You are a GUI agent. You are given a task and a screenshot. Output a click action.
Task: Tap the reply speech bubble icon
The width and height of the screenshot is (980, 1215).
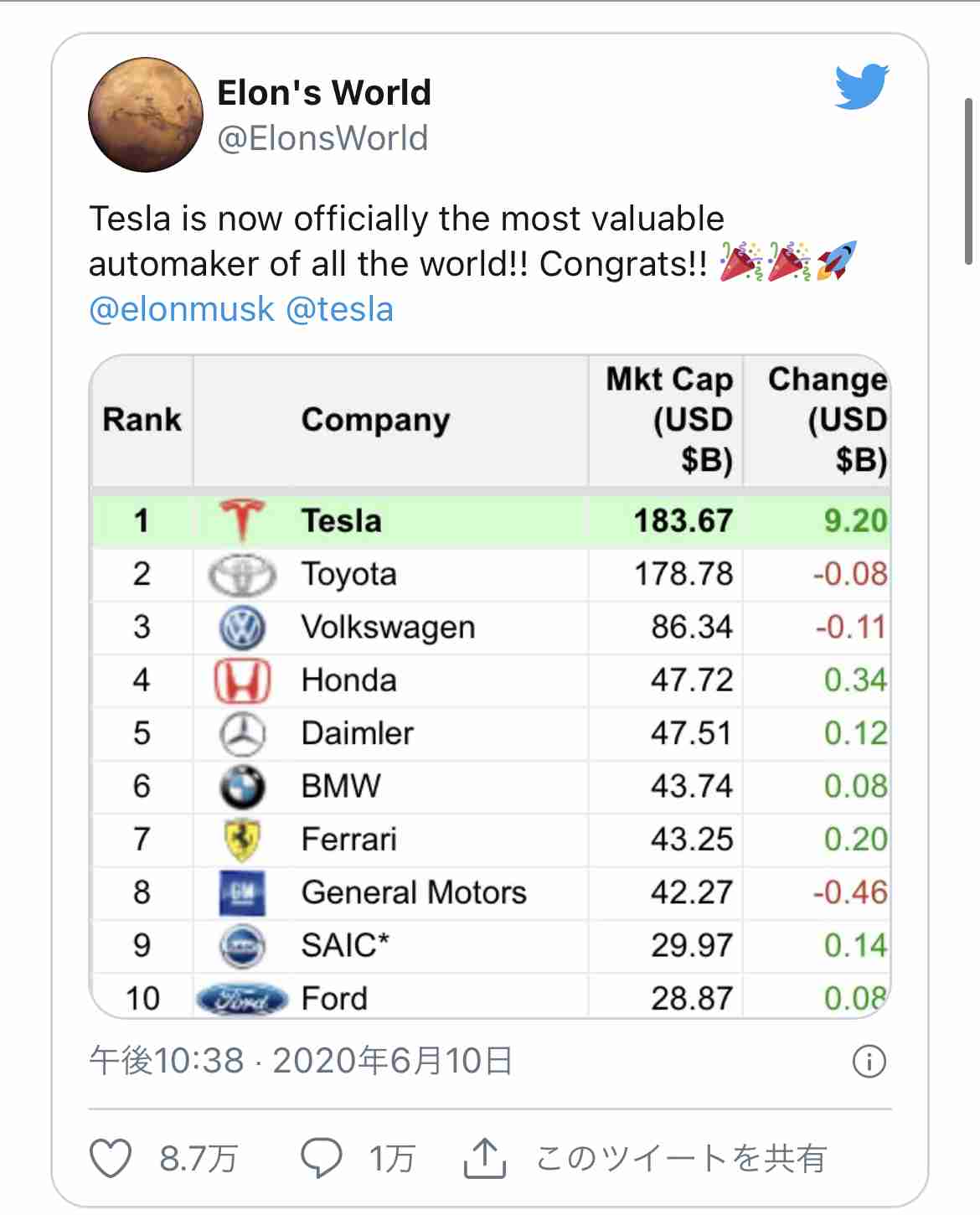click(x=322, y=1159)
